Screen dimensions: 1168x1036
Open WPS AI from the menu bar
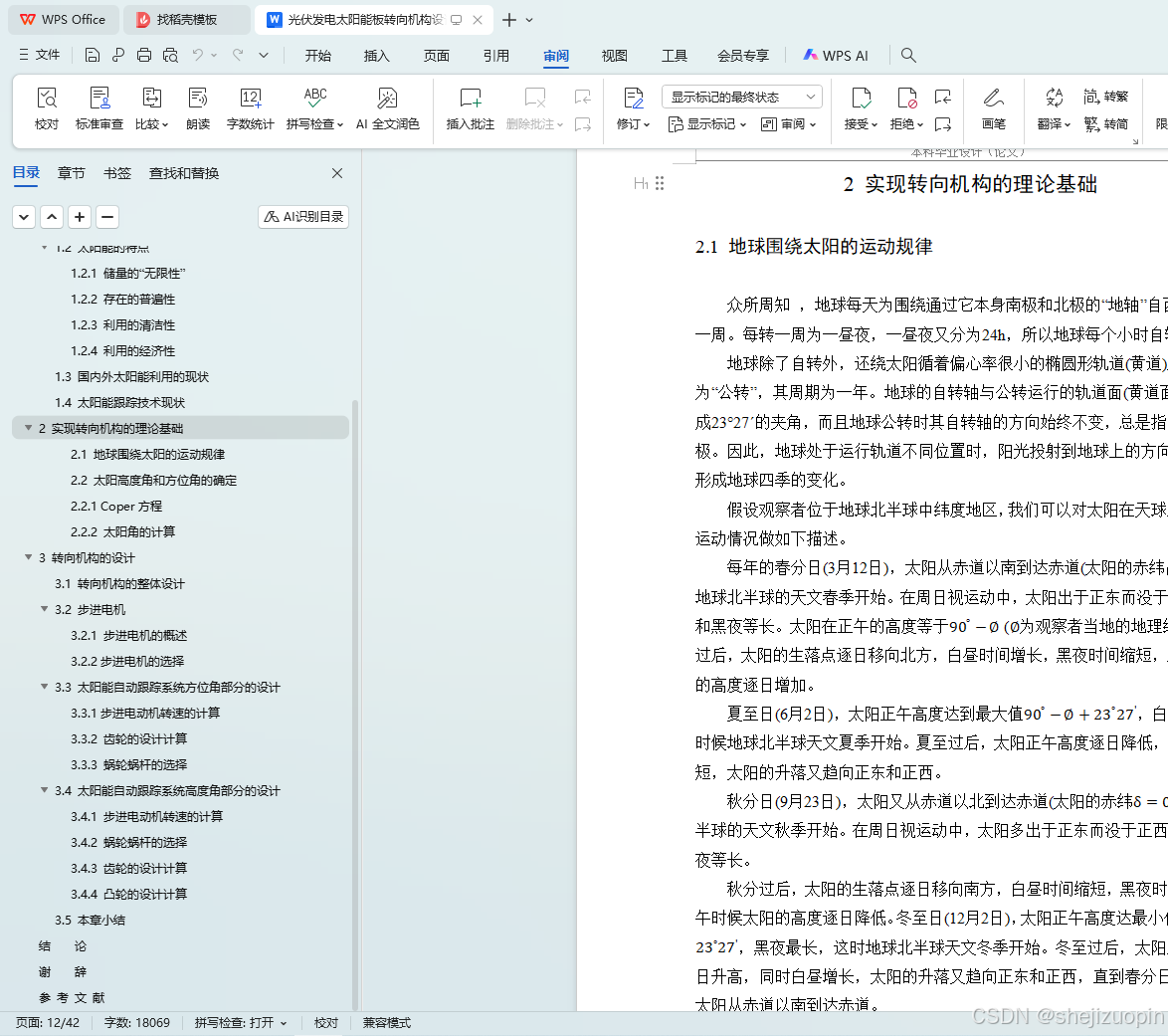pos(835,55)
